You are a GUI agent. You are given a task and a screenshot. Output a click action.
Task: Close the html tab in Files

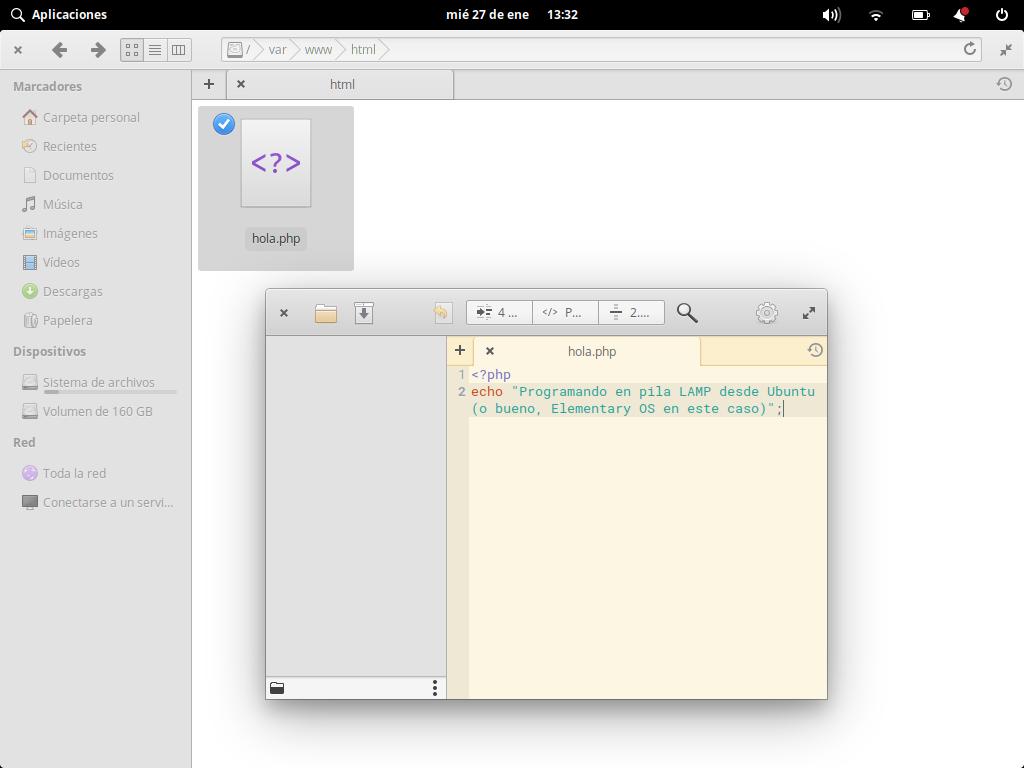pos(241,84)
